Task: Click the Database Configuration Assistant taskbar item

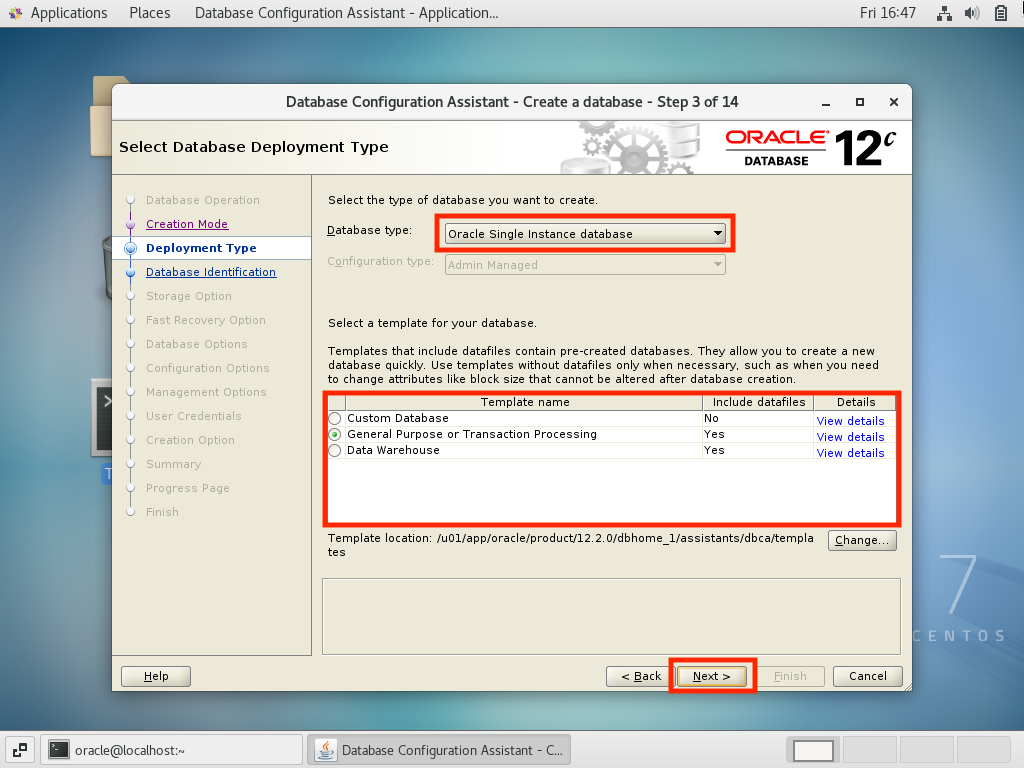Action: click(440, 750)
